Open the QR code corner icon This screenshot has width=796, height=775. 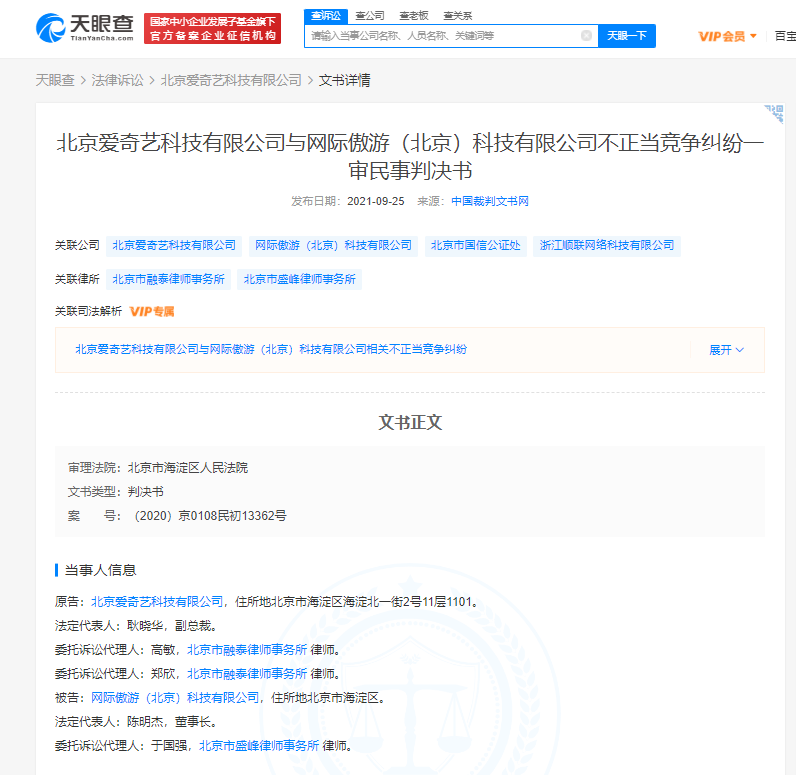[775, 114]
